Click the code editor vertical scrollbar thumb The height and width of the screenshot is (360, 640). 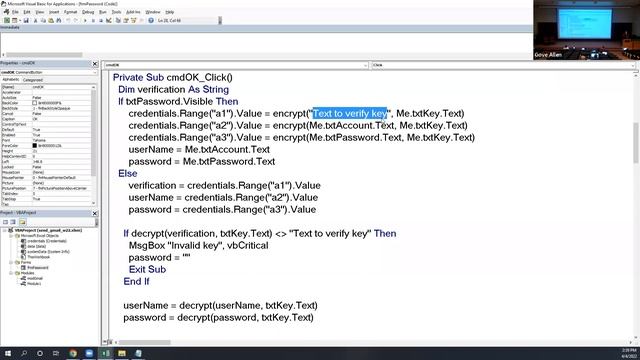[x=636, y=143]
